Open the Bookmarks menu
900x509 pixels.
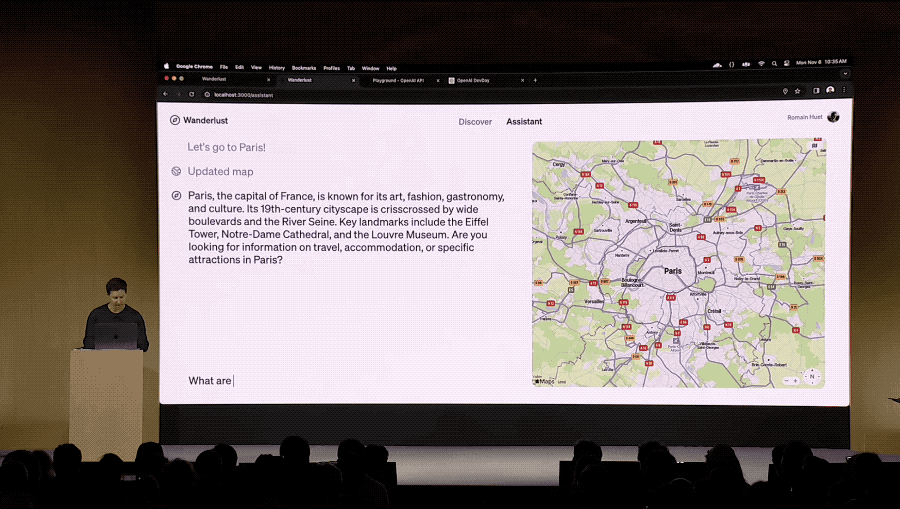[304, 68]
